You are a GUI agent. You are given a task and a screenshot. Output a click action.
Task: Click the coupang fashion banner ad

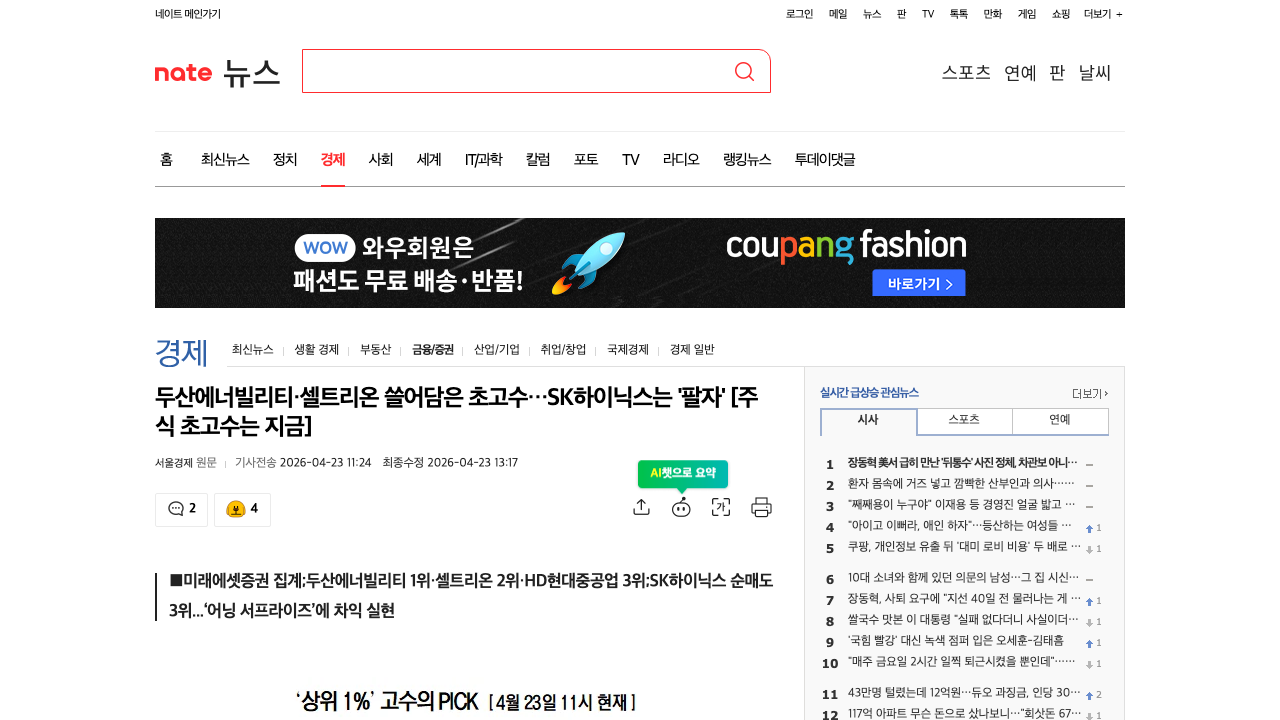(640, 263)
